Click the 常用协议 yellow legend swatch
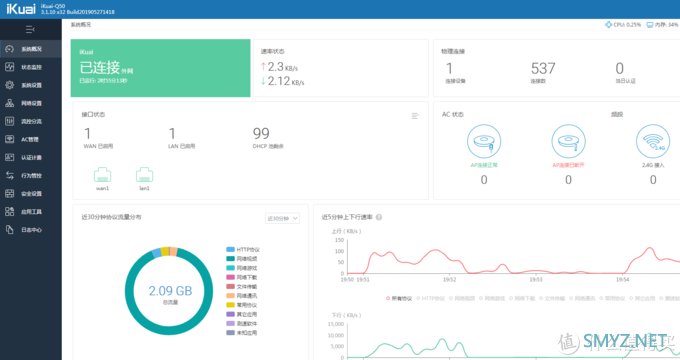The height and width of the screenshot is (360, 680). (x=231, y=305)
